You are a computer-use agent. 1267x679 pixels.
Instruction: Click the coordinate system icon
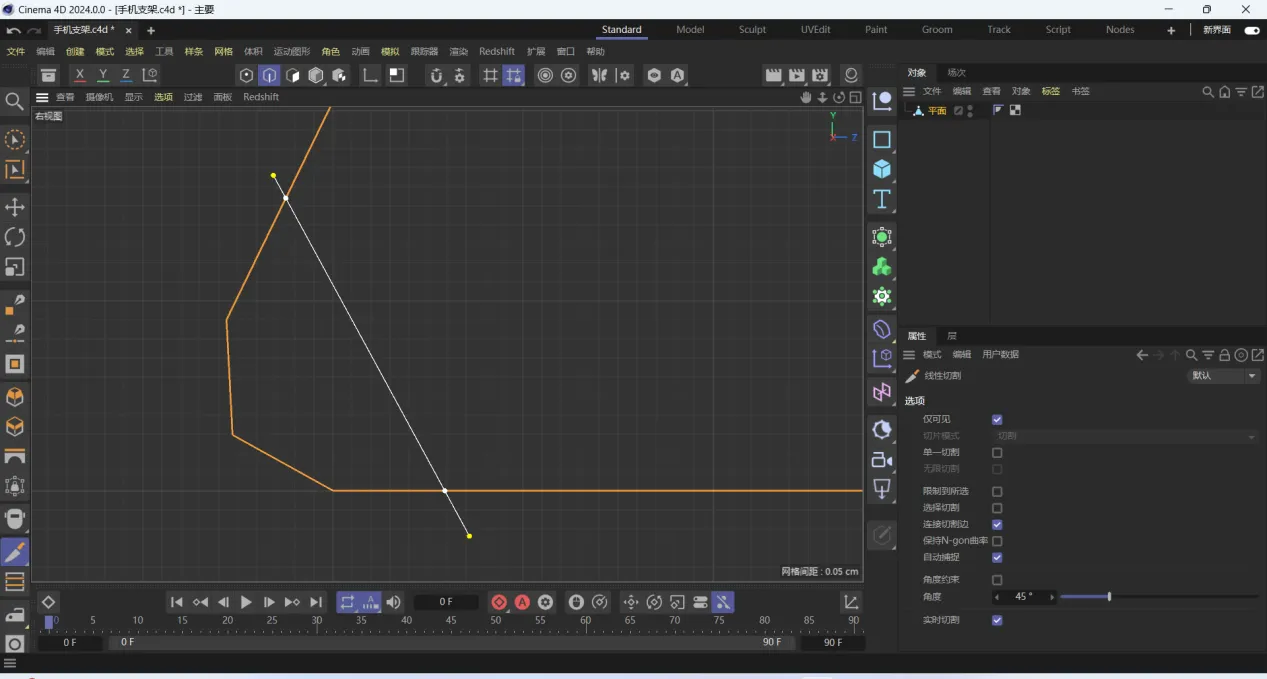point(150,75)
